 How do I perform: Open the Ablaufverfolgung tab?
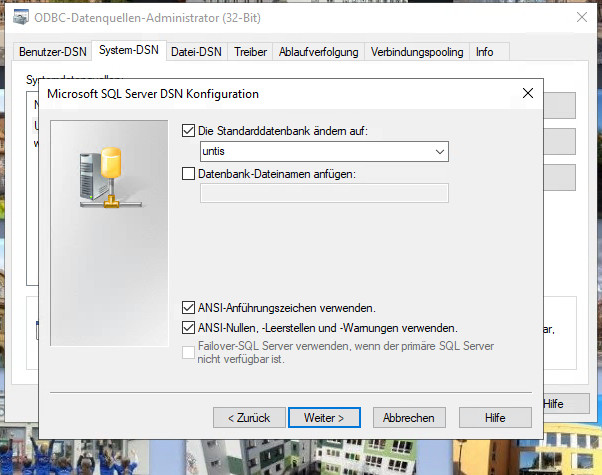point(319,51)
